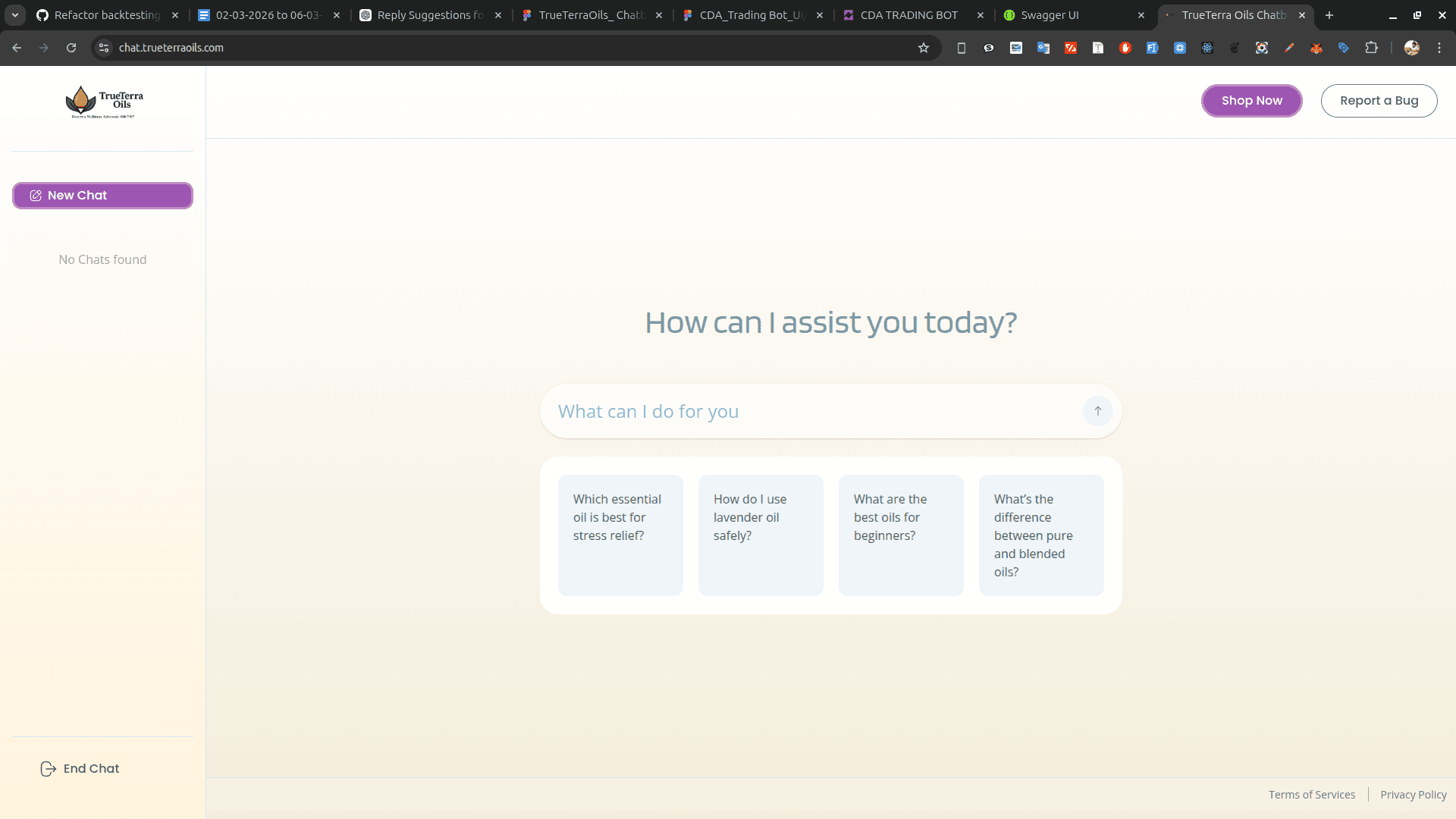Bookmark the page with the star icon

924,47
